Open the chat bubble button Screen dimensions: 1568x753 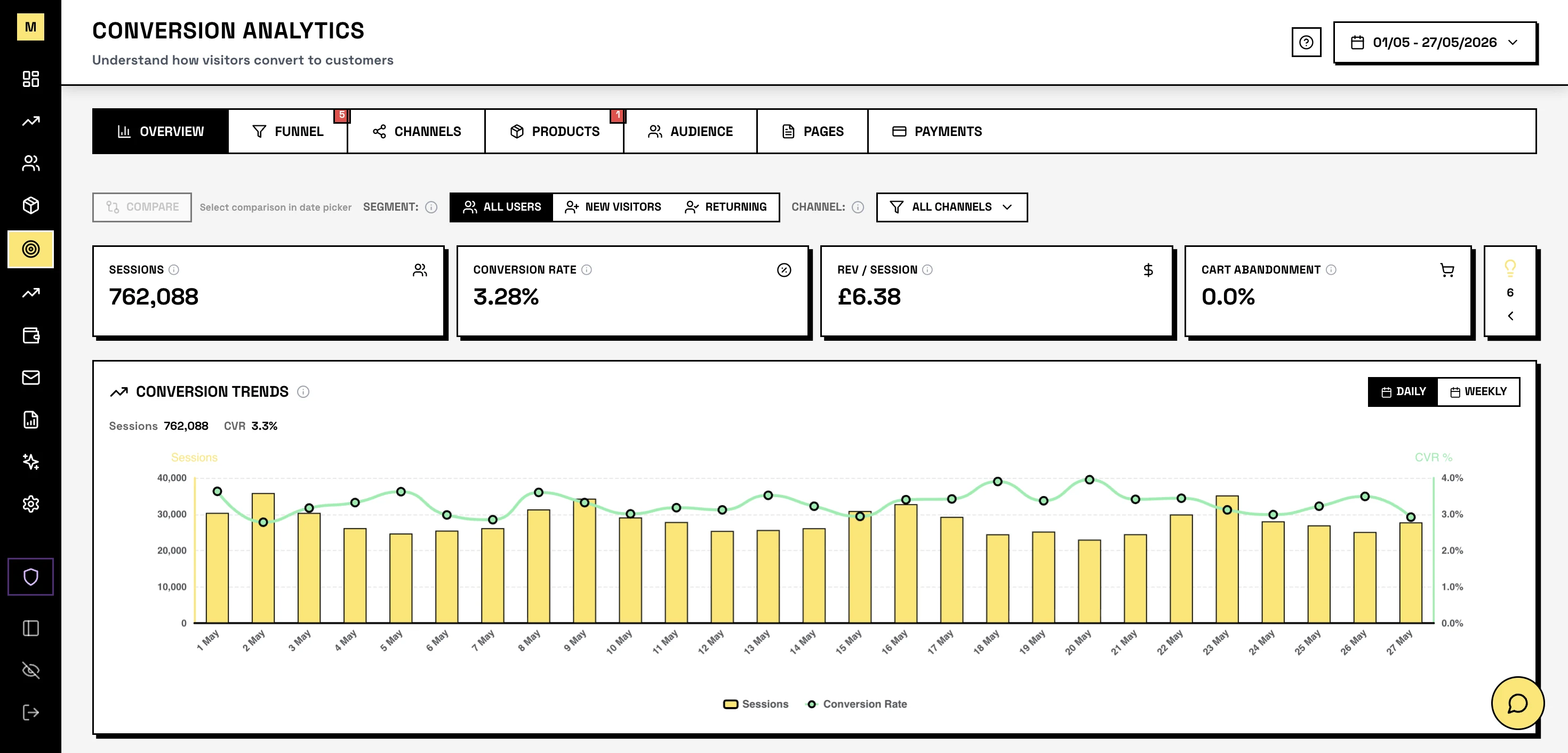coord(1517,703)
